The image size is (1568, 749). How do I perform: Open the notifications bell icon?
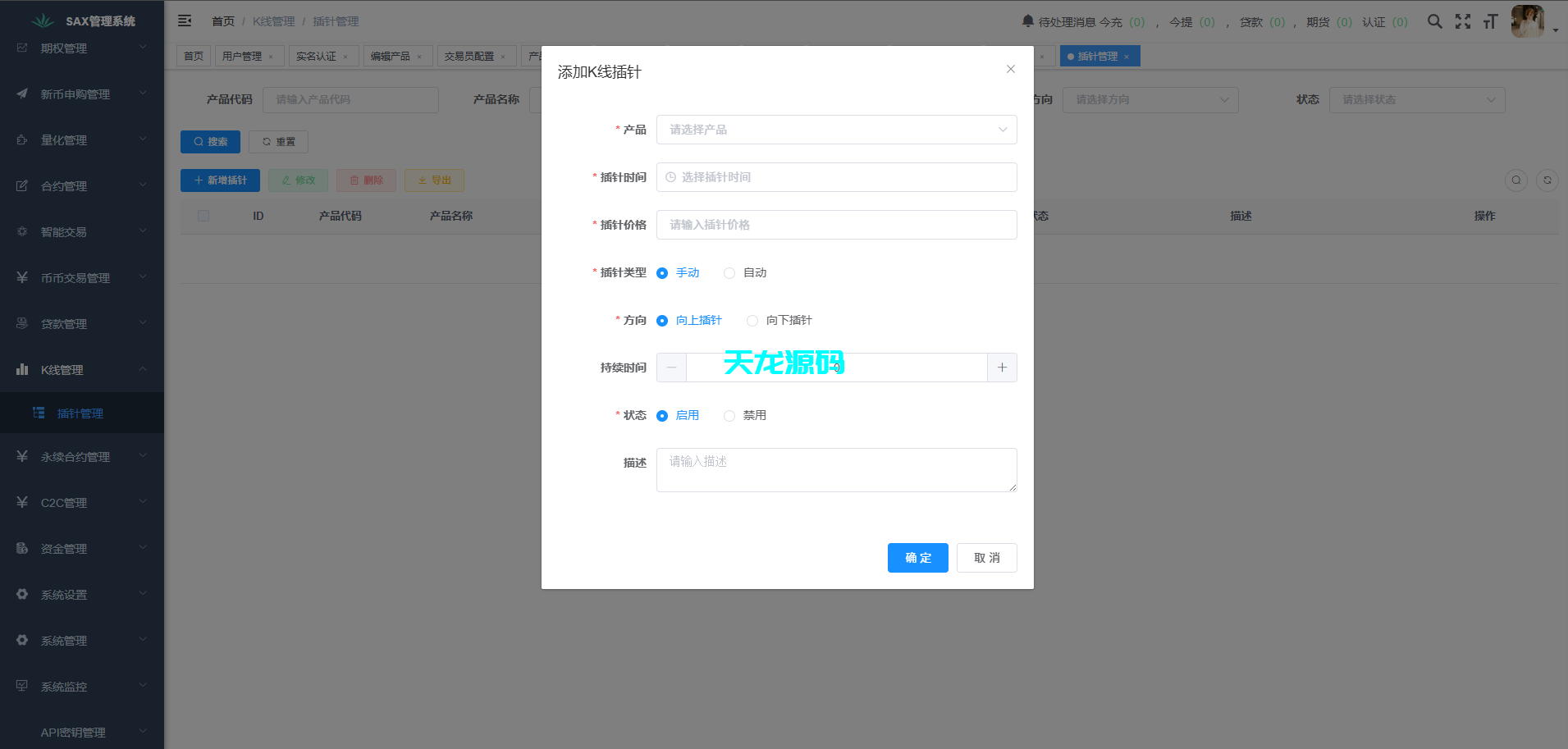[x=1026, y=21]
